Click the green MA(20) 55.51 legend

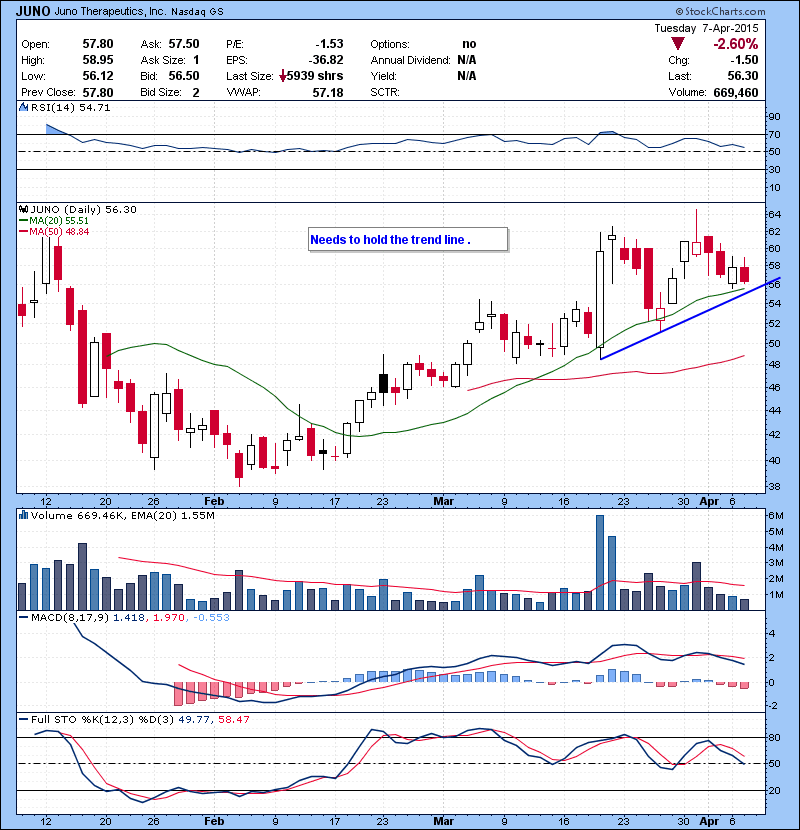(x=54, y=221)
